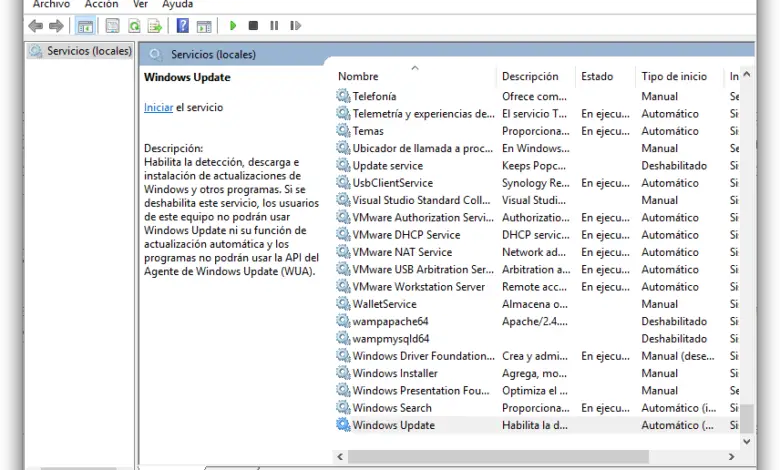Open Properties from the toolbar icon
Screen dimensions: 780x470
point(112,26)
